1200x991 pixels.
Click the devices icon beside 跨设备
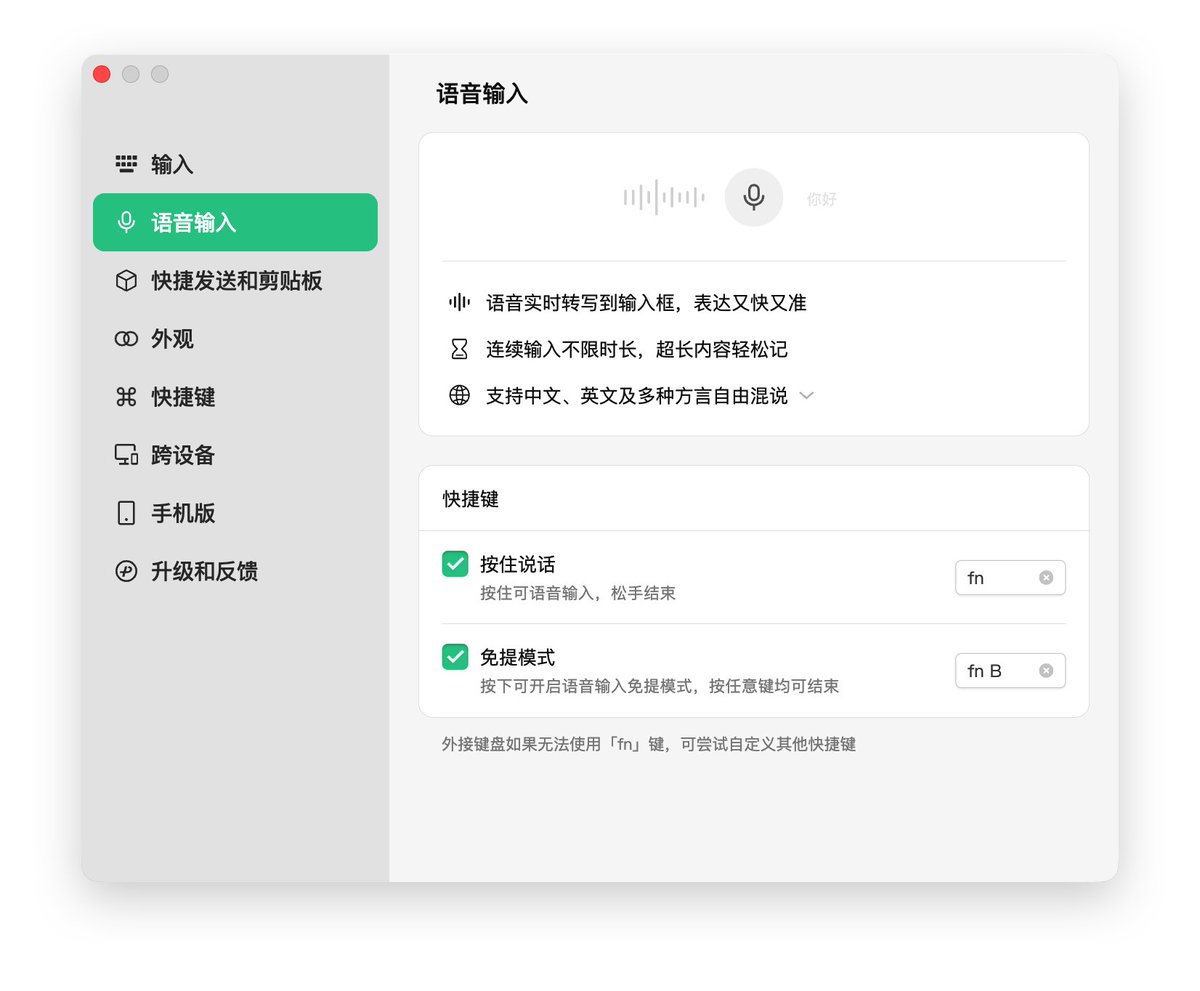126,455
